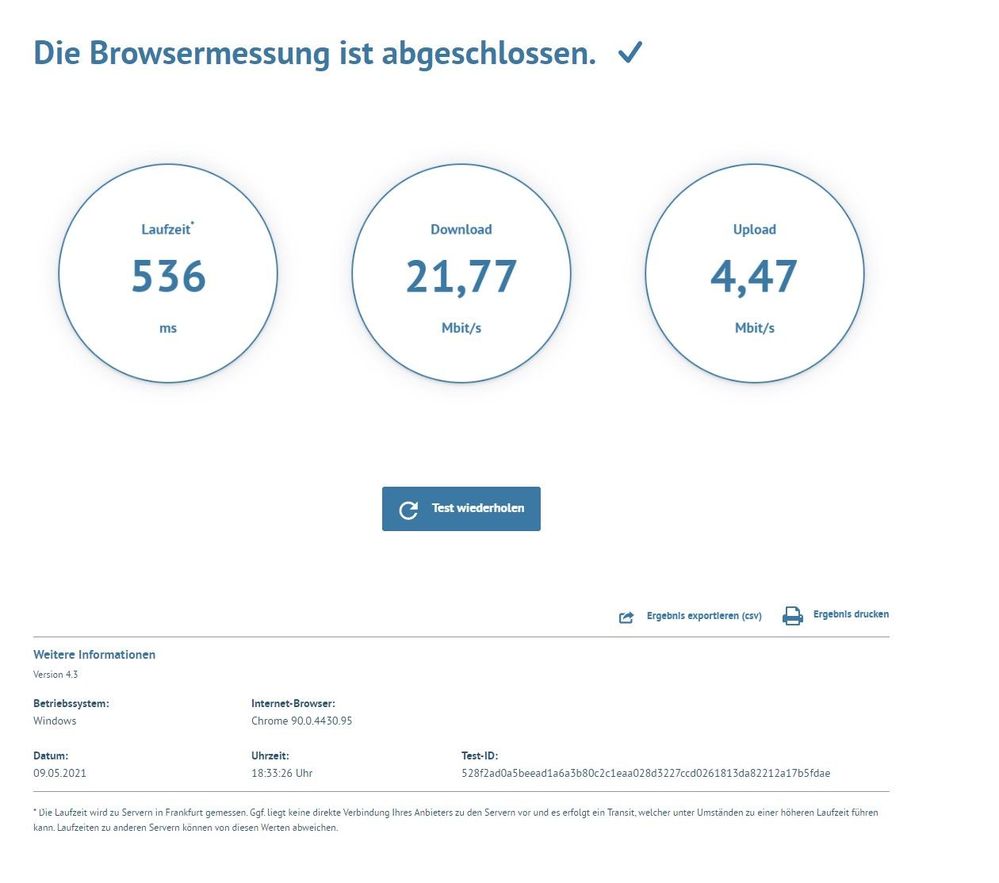Click the asterisk marker on Laufzeit label
The height and width of the screenshot is (883, 999).
195,222
